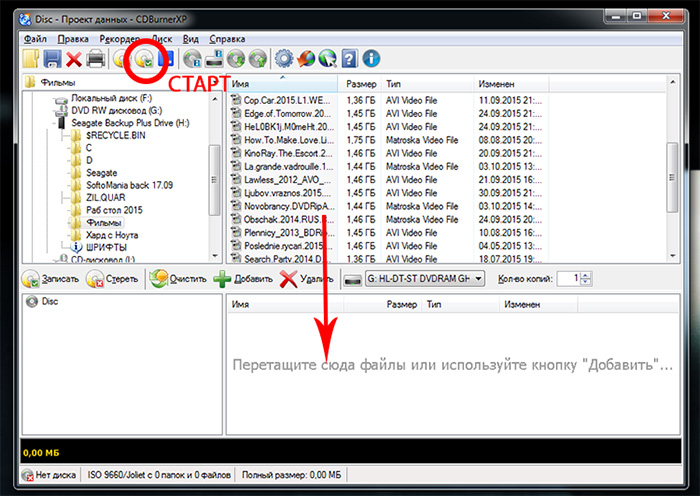Screen dimensions: 700x496
Task: Click the Добавить button
Action: [x=243, y=279]
